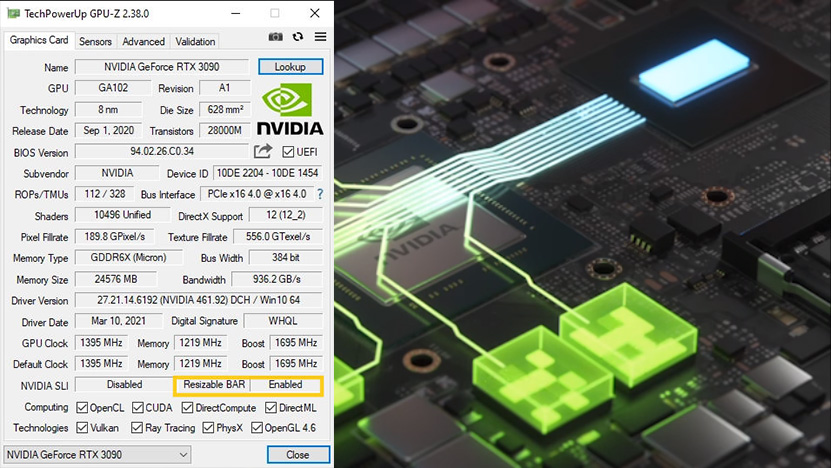Click the Shaders value 10496 Unified
This screenshot has height=468, width=831.
(x=122, y=215)
